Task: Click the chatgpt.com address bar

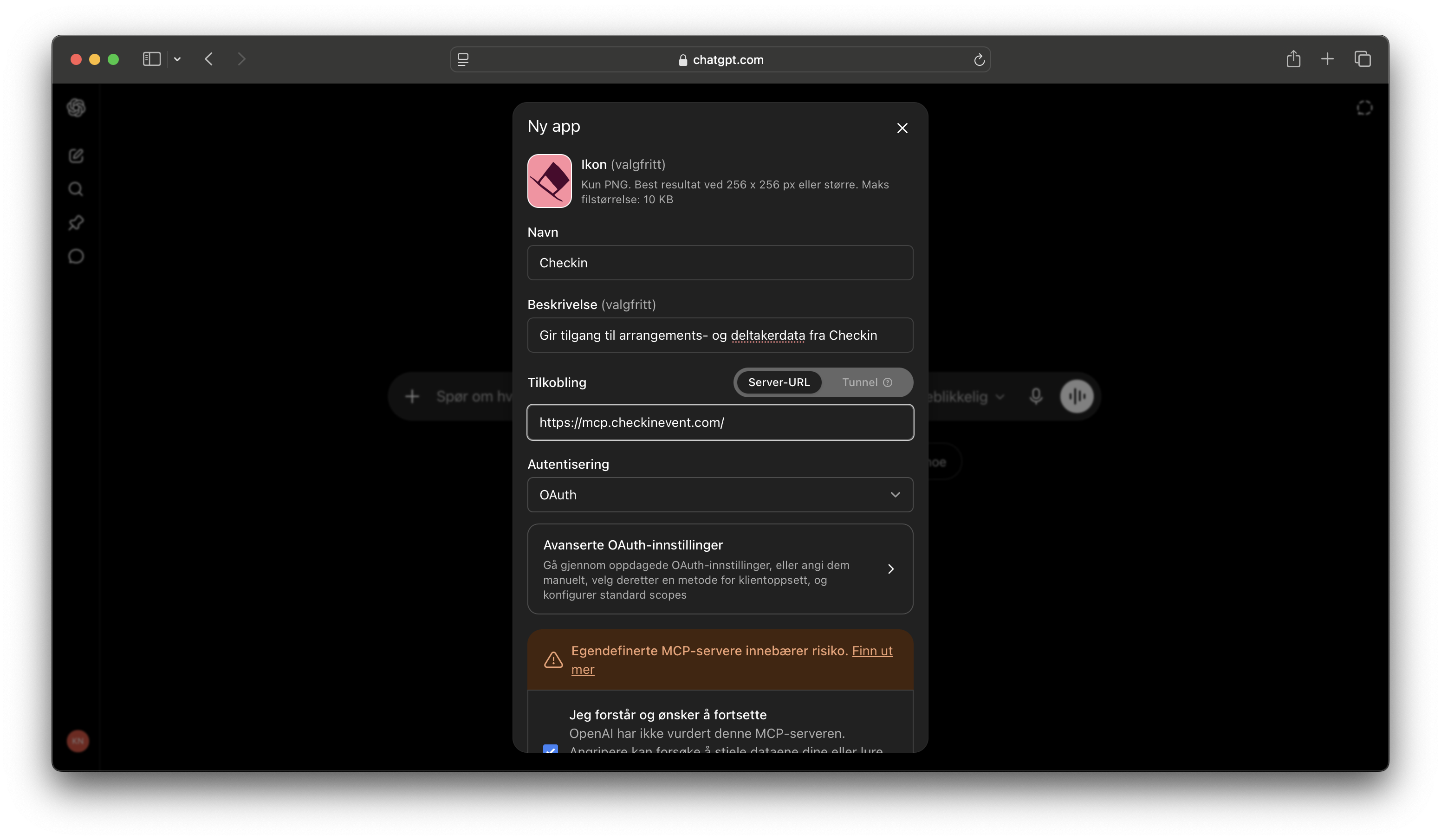Action: 720,59
